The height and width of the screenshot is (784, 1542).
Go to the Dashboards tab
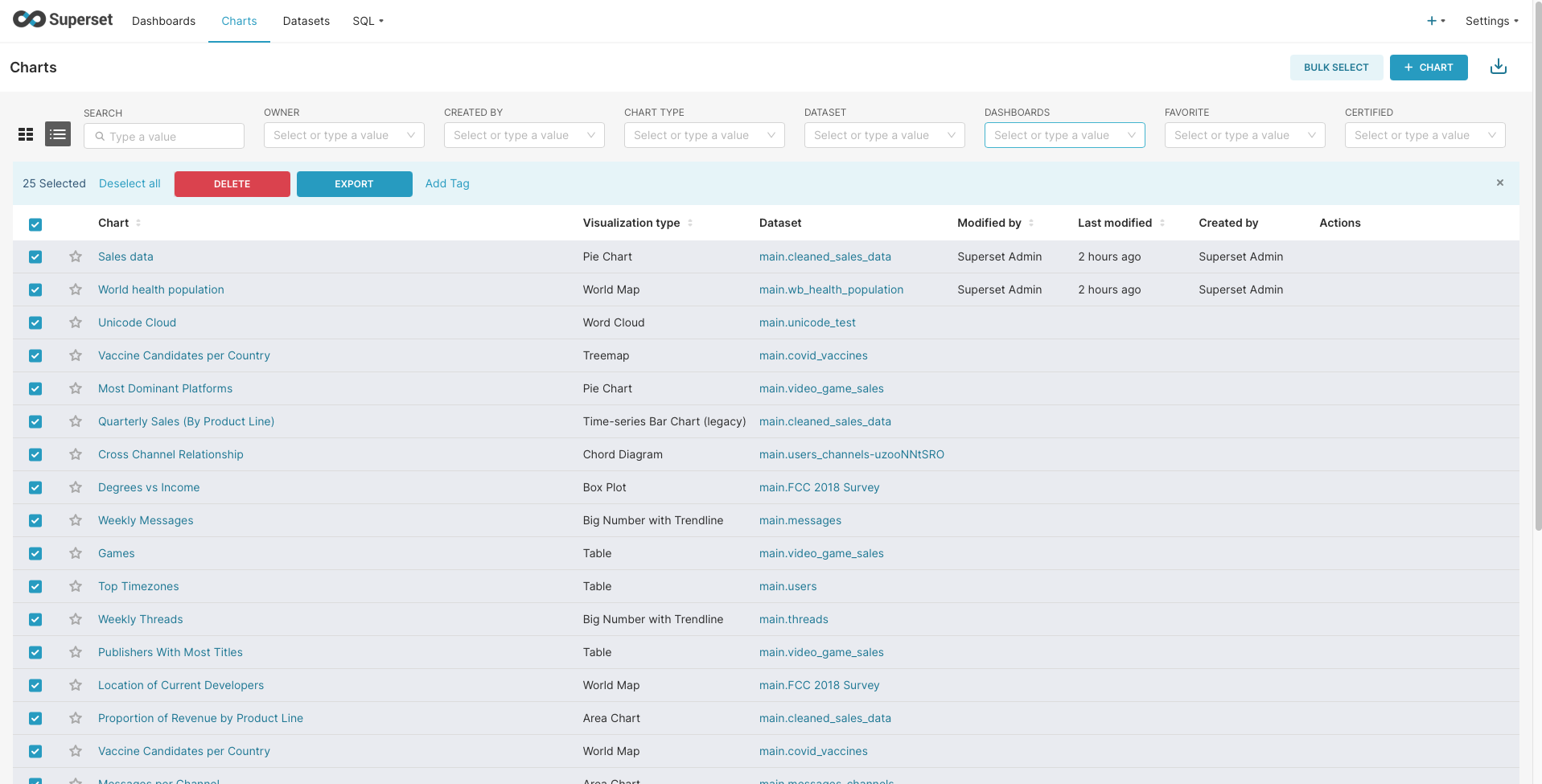click(x=163, y=21)
